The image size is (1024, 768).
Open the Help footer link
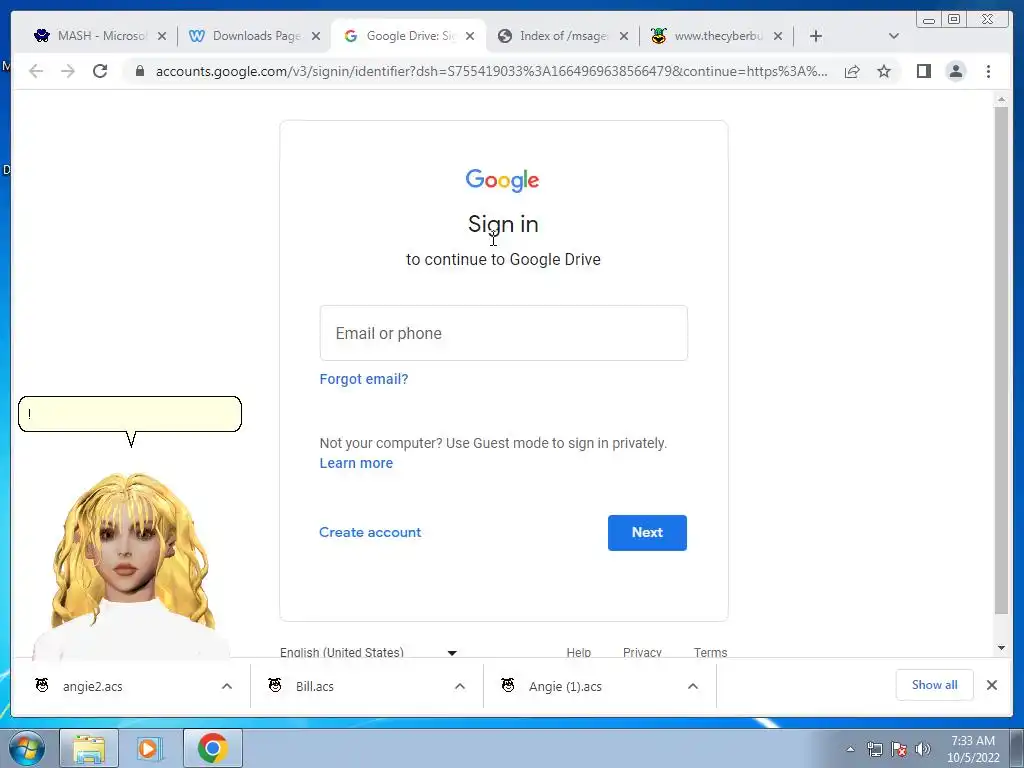pos(579,652)
